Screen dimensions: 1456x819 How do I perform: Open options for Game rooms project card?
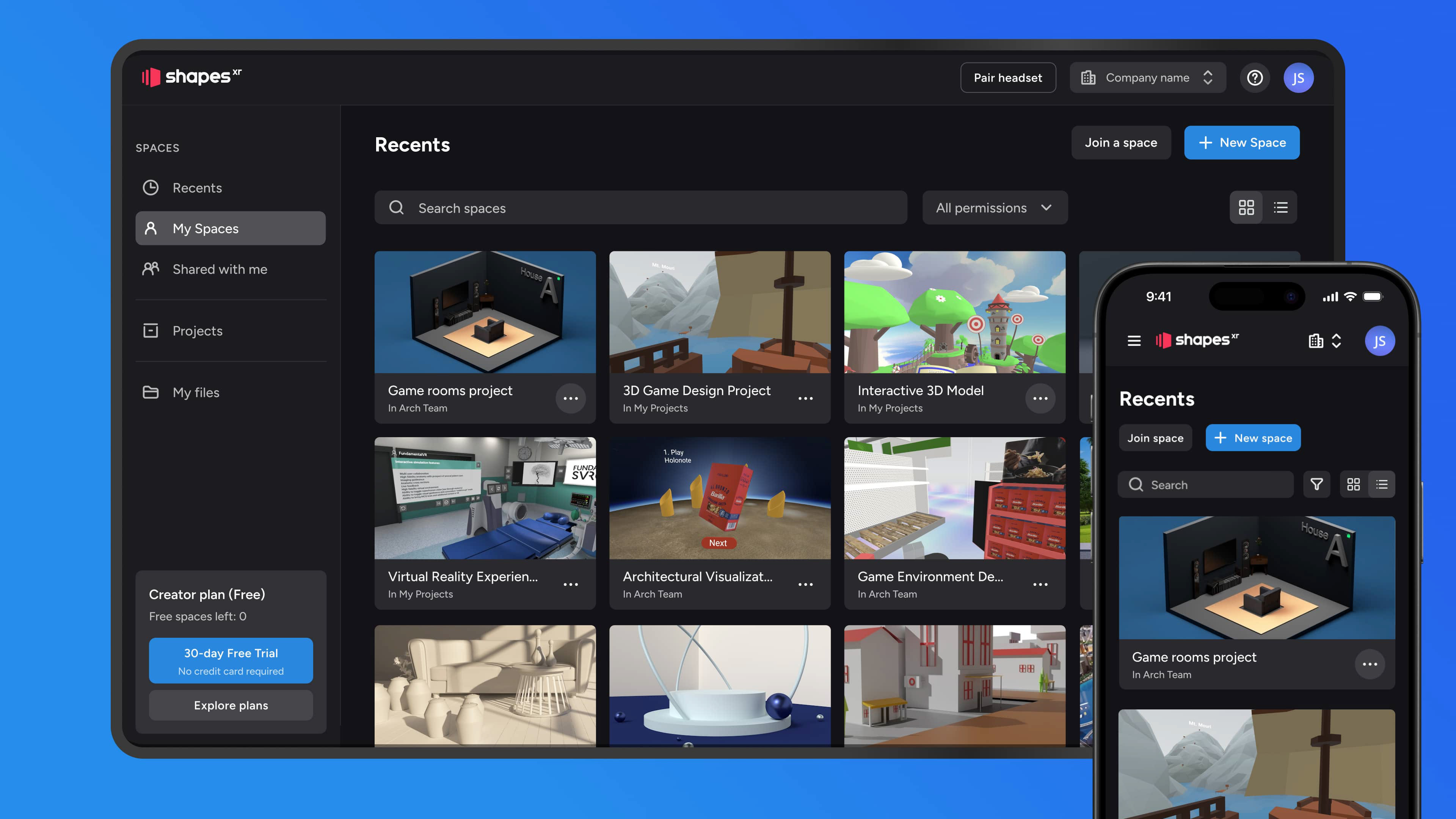coord(570,399)
